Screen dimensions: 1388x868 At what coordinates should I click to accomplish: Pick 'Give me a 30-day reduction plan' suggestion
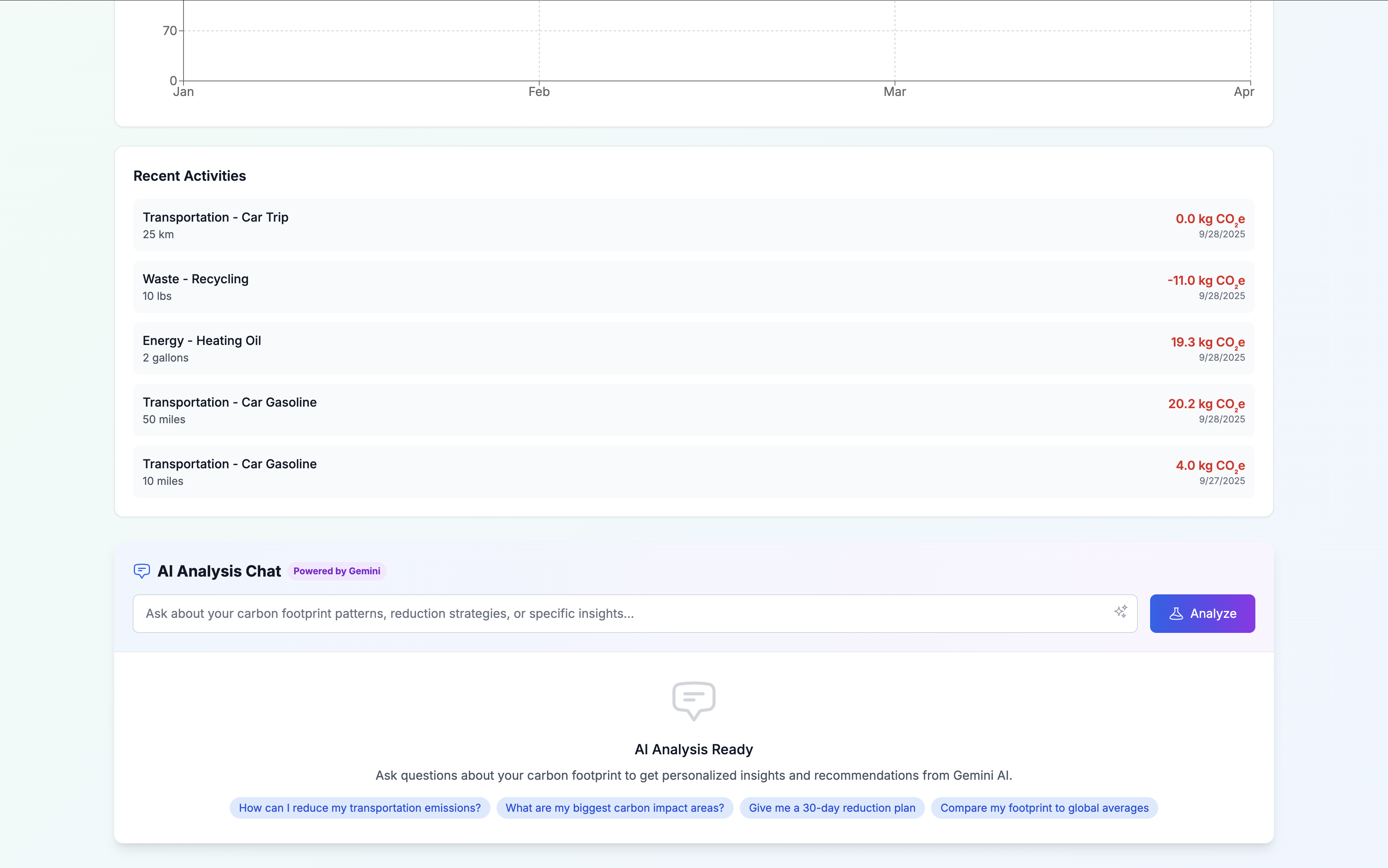point(832,808)
